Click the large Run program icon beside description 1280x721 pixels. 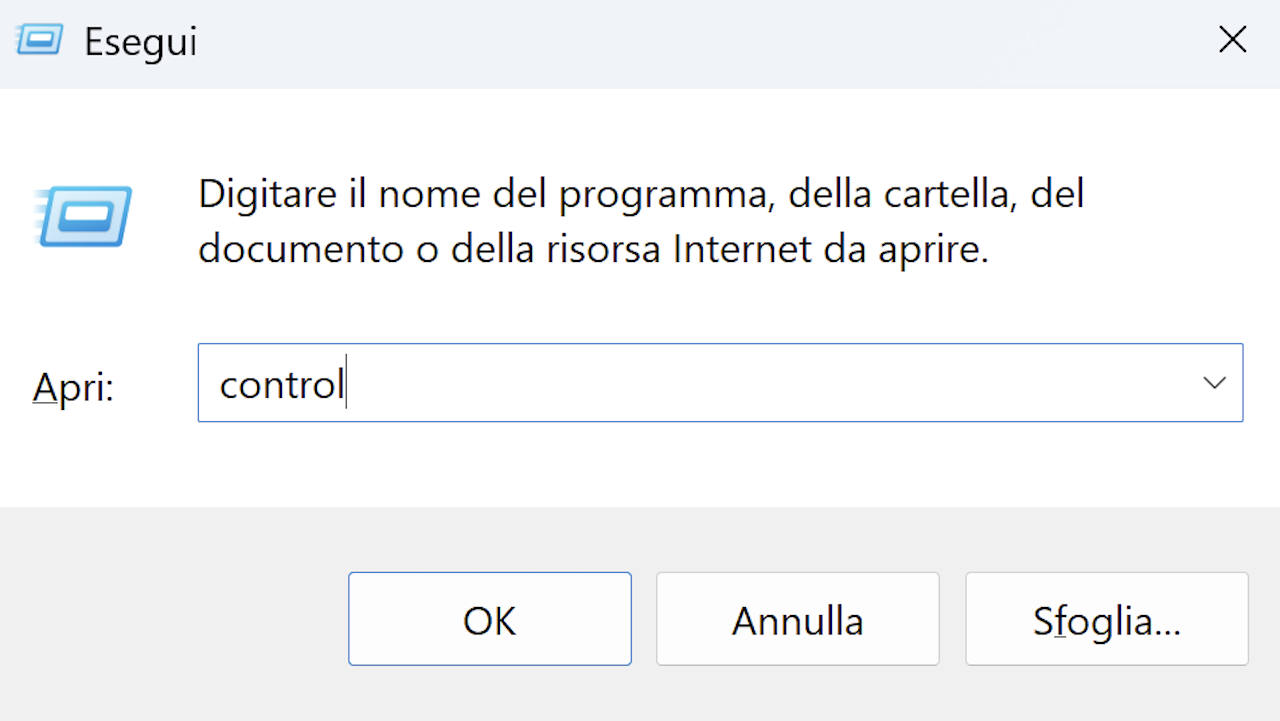pyautogui.click(x=84, y=216)
